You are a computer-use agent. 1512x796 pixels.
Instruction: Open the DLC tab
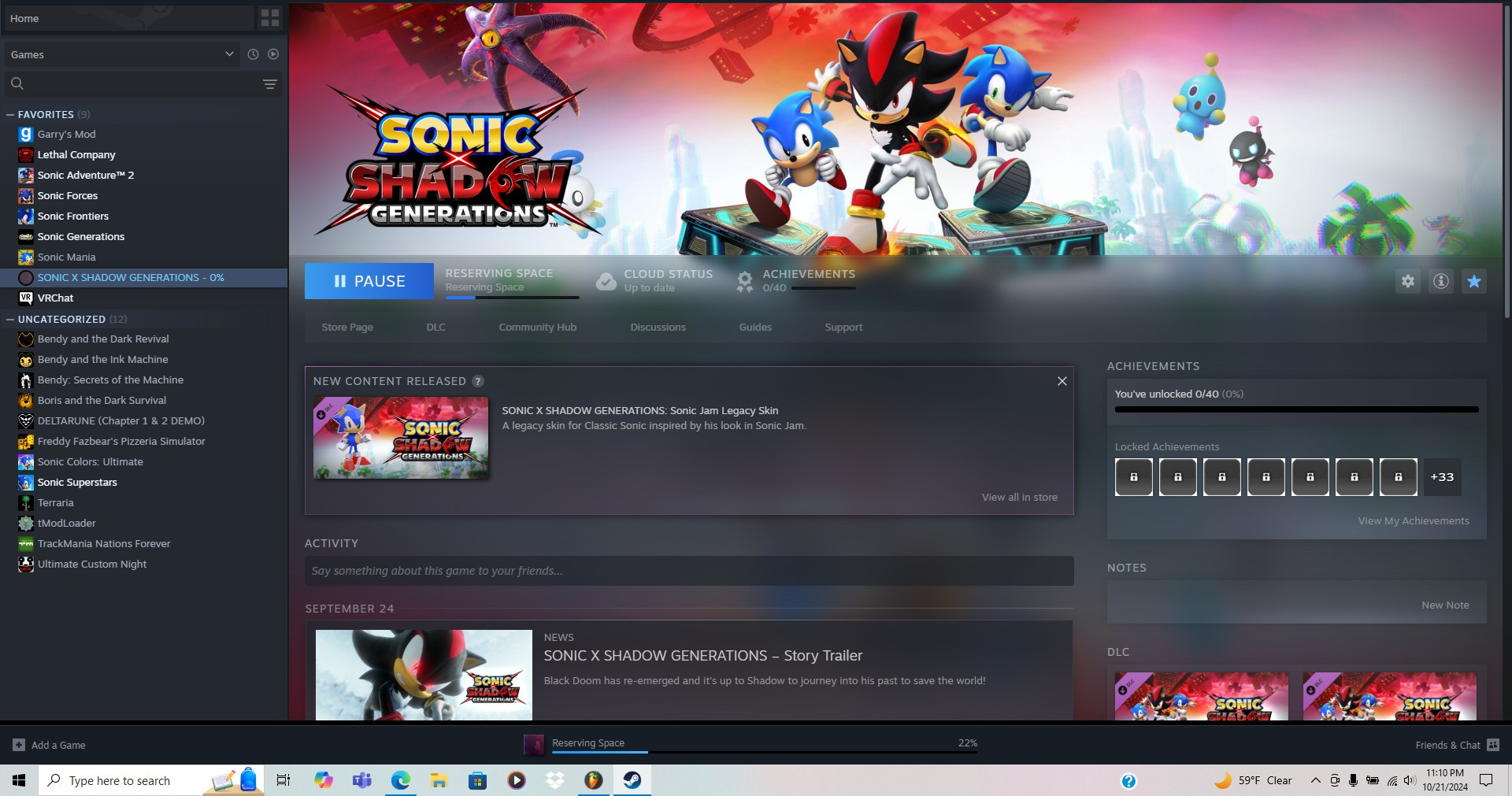tap(436, 328)
